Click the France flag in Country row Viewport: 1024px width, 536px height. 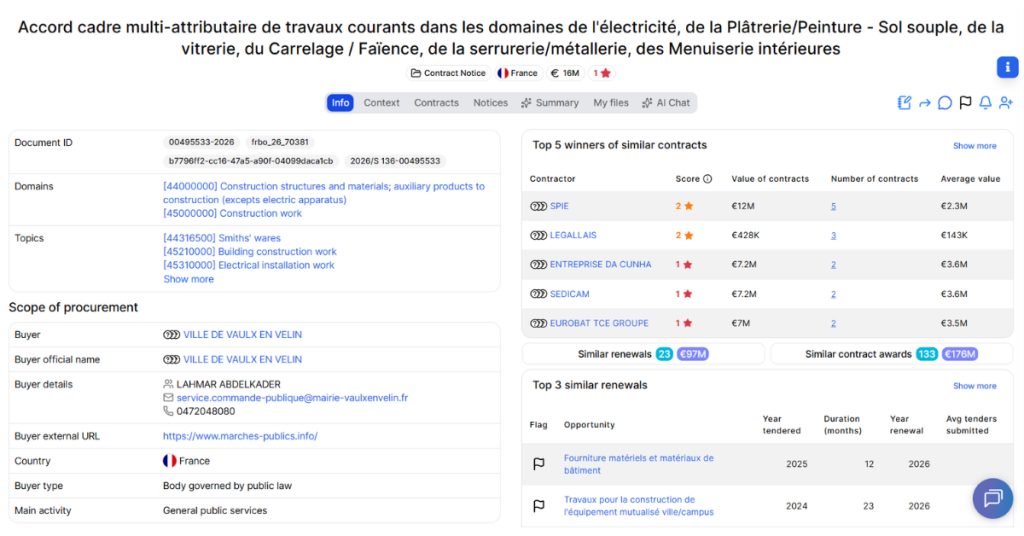click(170, 461)
